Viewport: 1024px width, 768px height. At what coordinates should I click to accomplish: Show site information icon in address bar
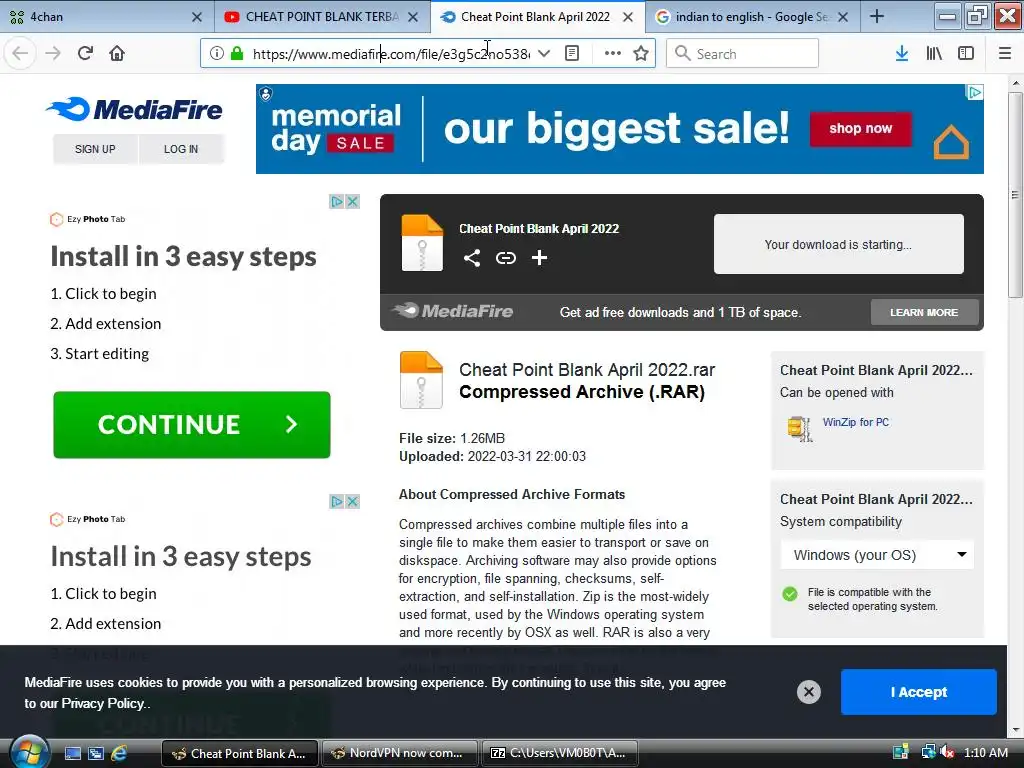pos(217,54)
